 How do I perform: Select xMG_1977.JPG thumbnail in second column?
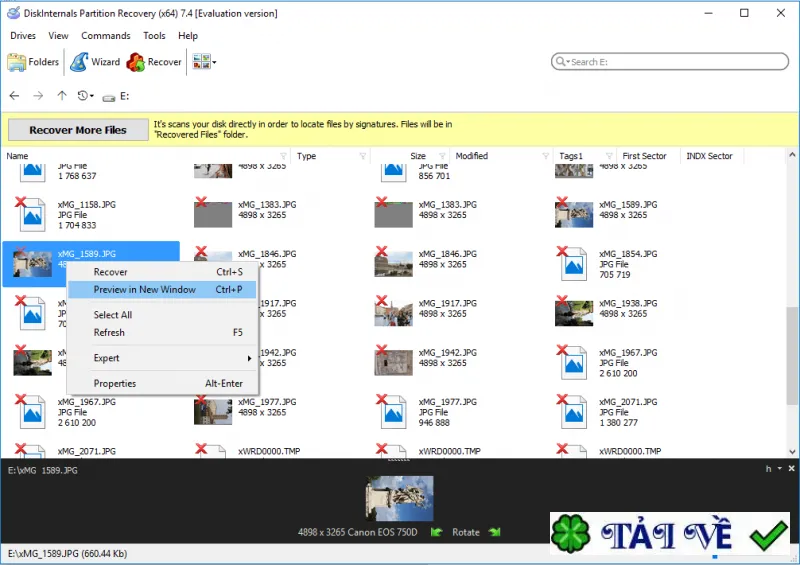click(213, 412)
